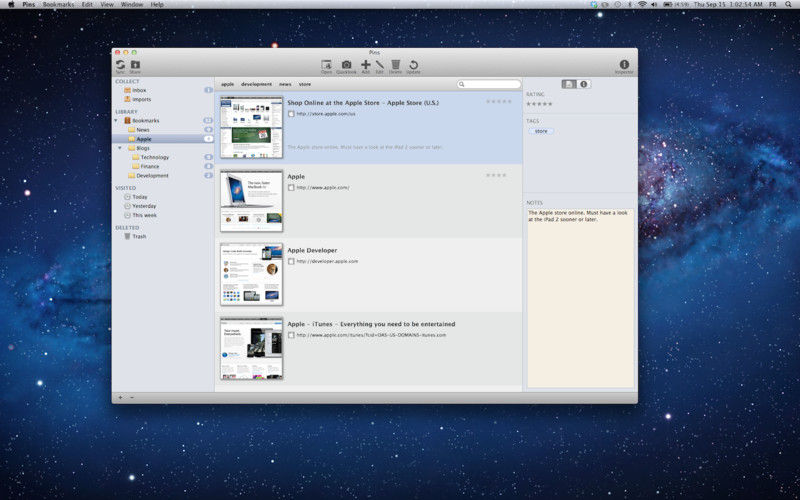800x500 pixels.
Task: Click the Edit pencil icon
Action: click(380, 65)
